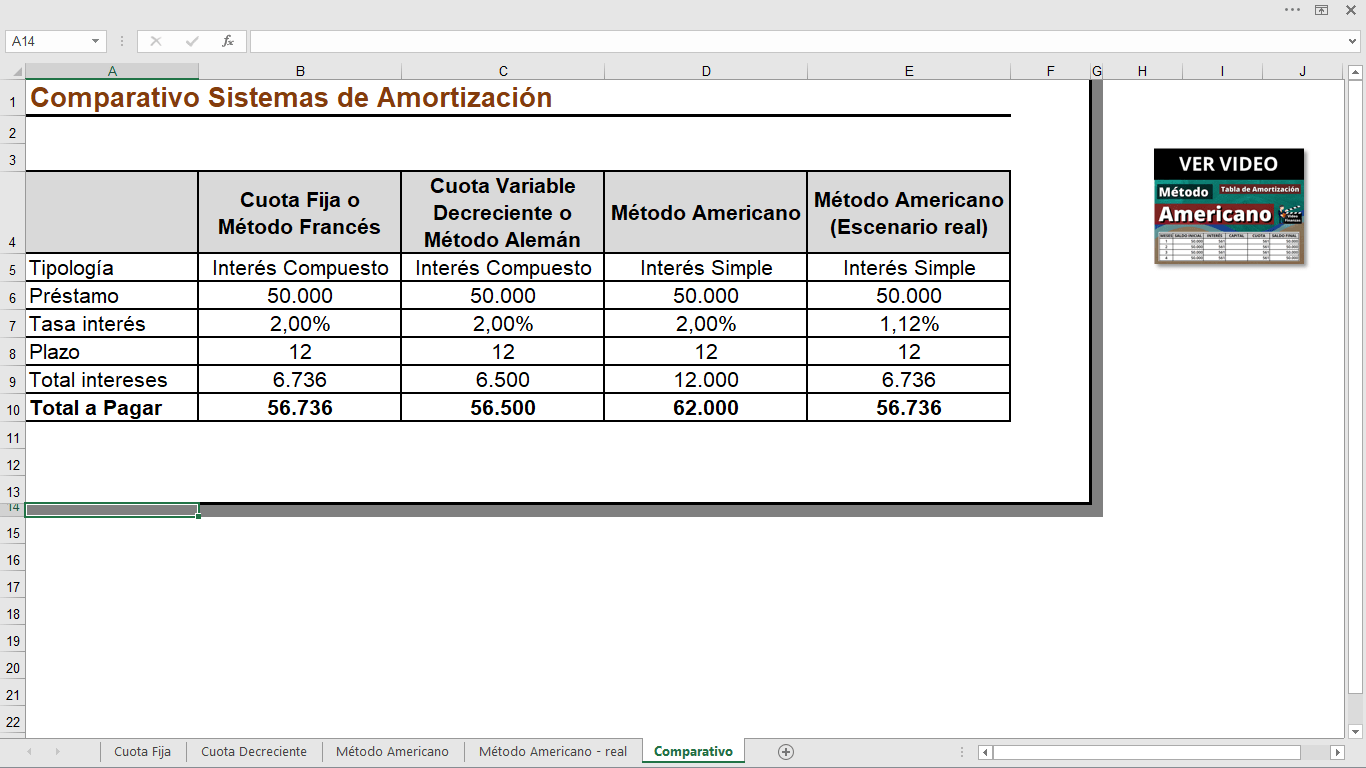Open the Name Box arrow to jump to range
Screen dimensions: 1366x768
point(95,41)
